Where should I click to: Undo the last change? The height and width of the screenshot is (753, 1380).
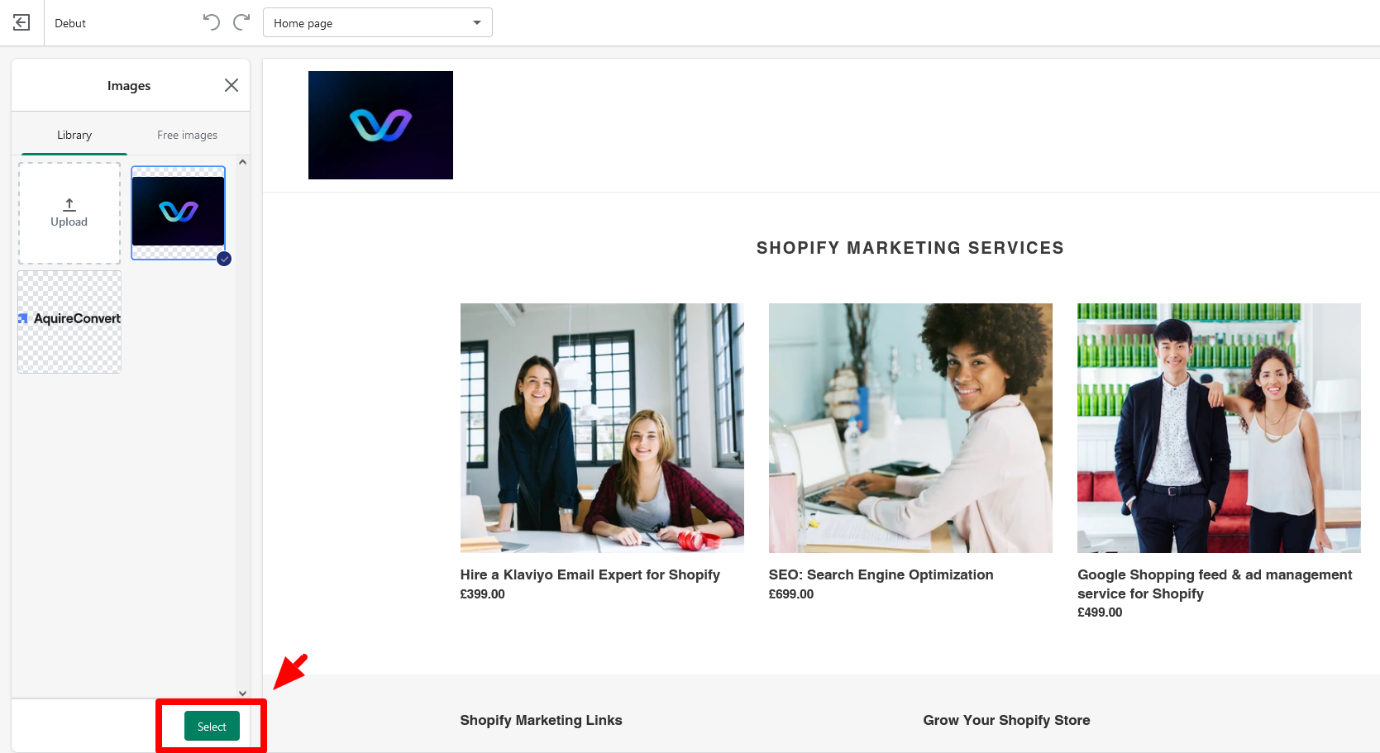pyautogui.click(x=211, y=22)
